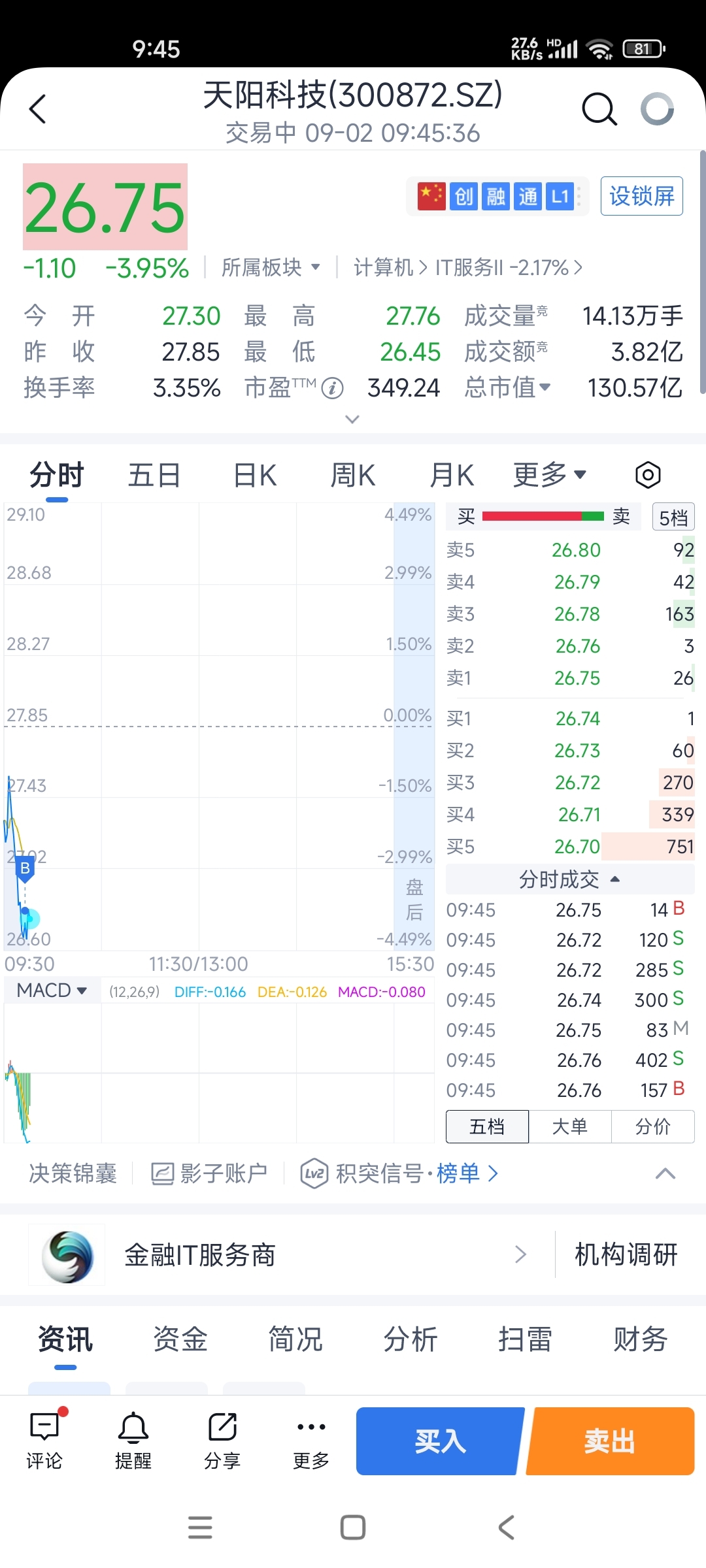Collapse the 分时成交 section header
This screenshot has width=706, height=1568.
569,879
